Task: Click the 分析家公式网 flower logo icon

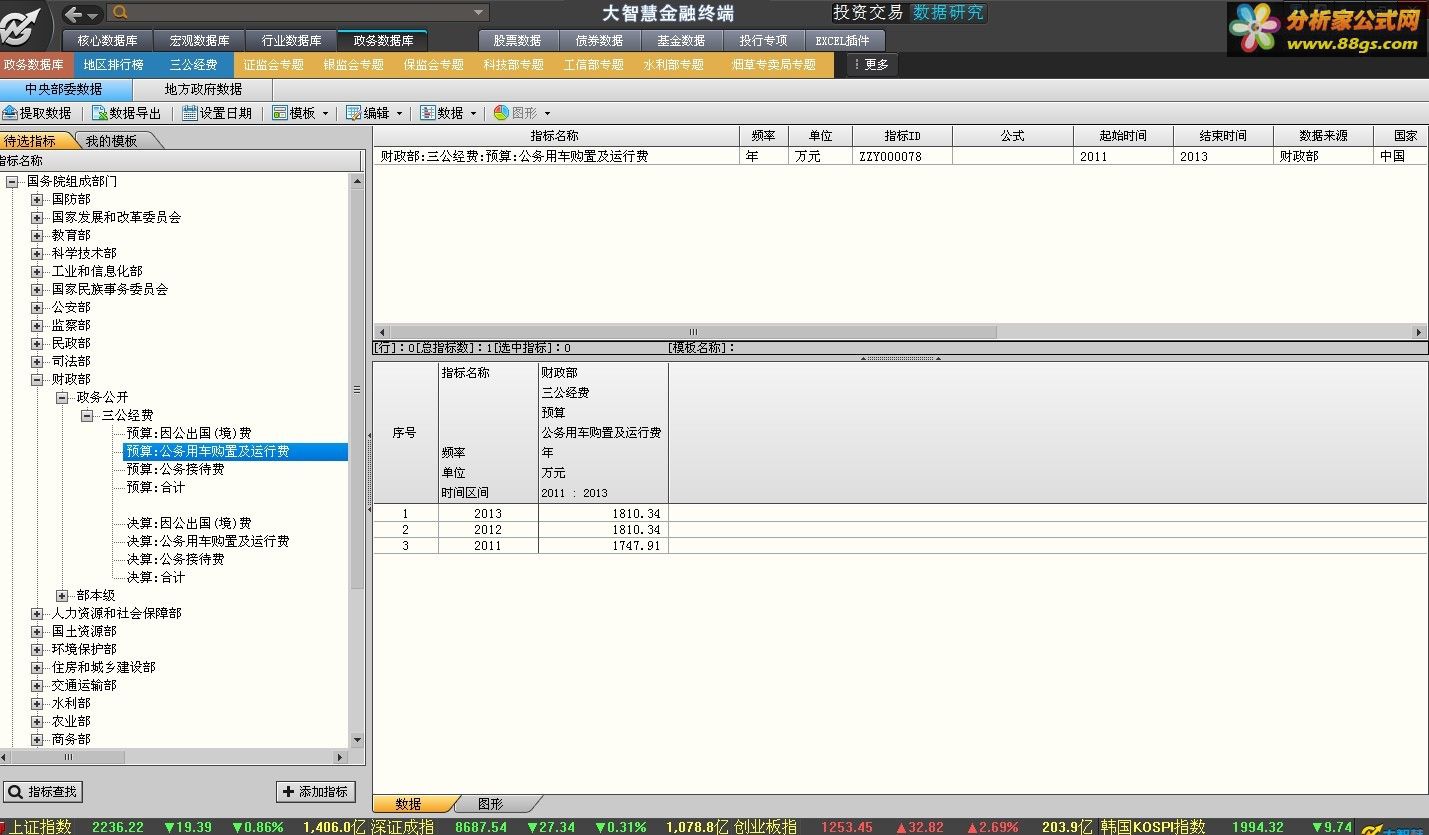Action: click(x=1254, y=28)
